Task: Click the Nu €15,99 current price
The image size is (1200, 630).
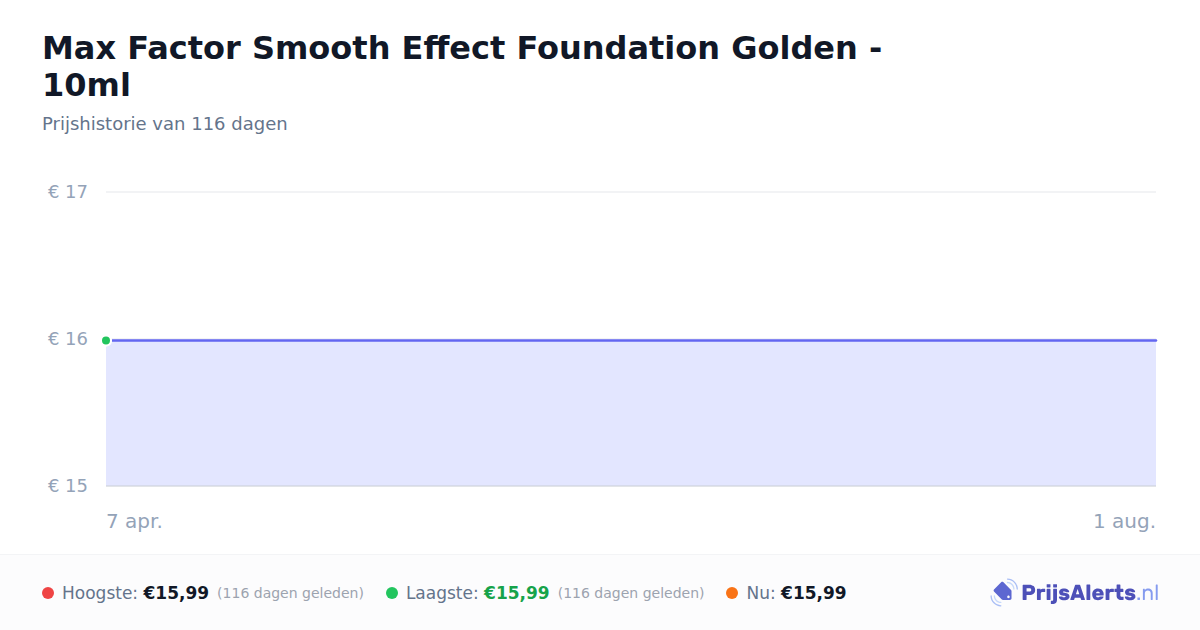Action: [813, 593]
